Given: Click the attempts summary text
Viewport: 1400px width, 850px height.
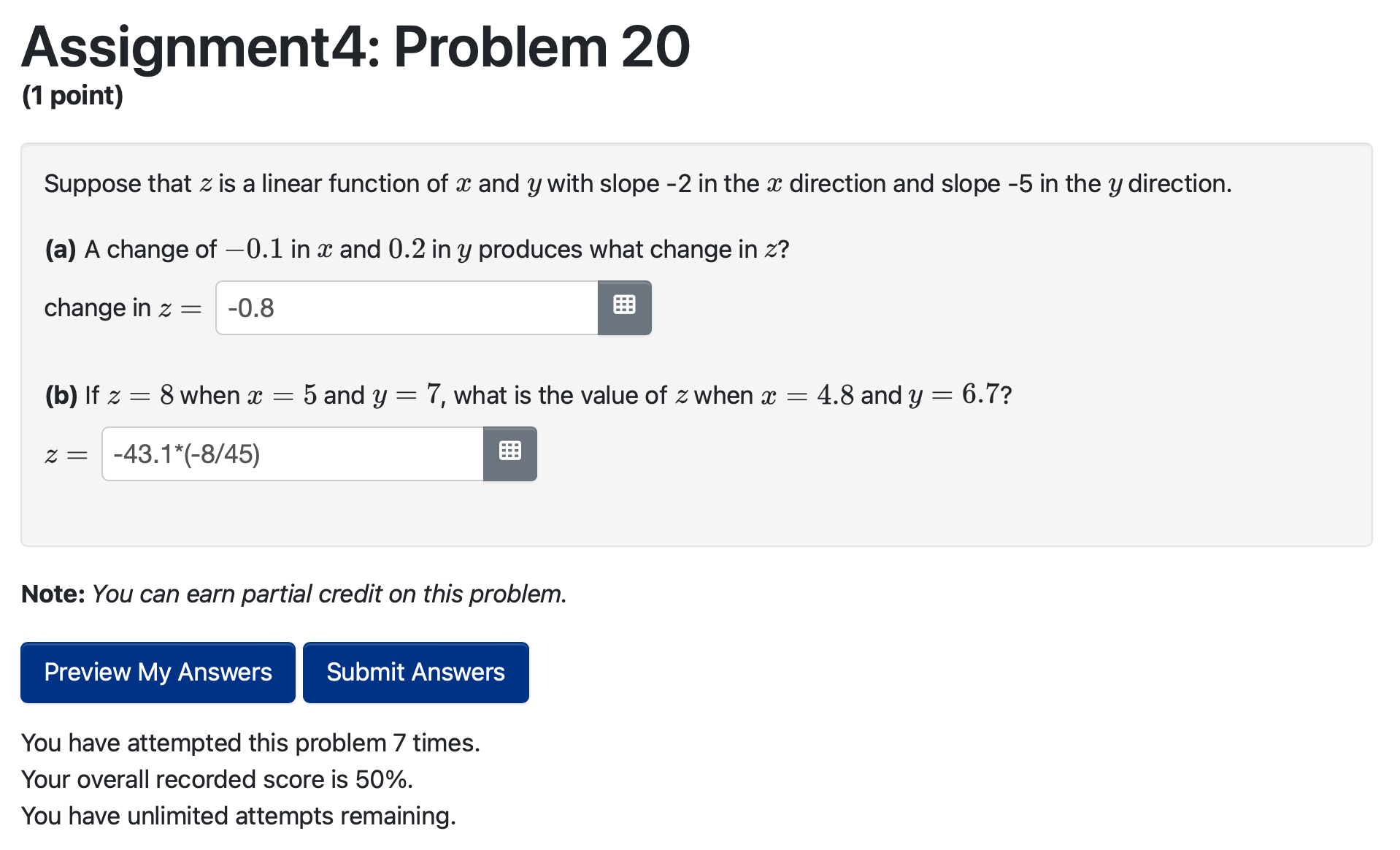Looking at the screenshot, I should [250, 743].
